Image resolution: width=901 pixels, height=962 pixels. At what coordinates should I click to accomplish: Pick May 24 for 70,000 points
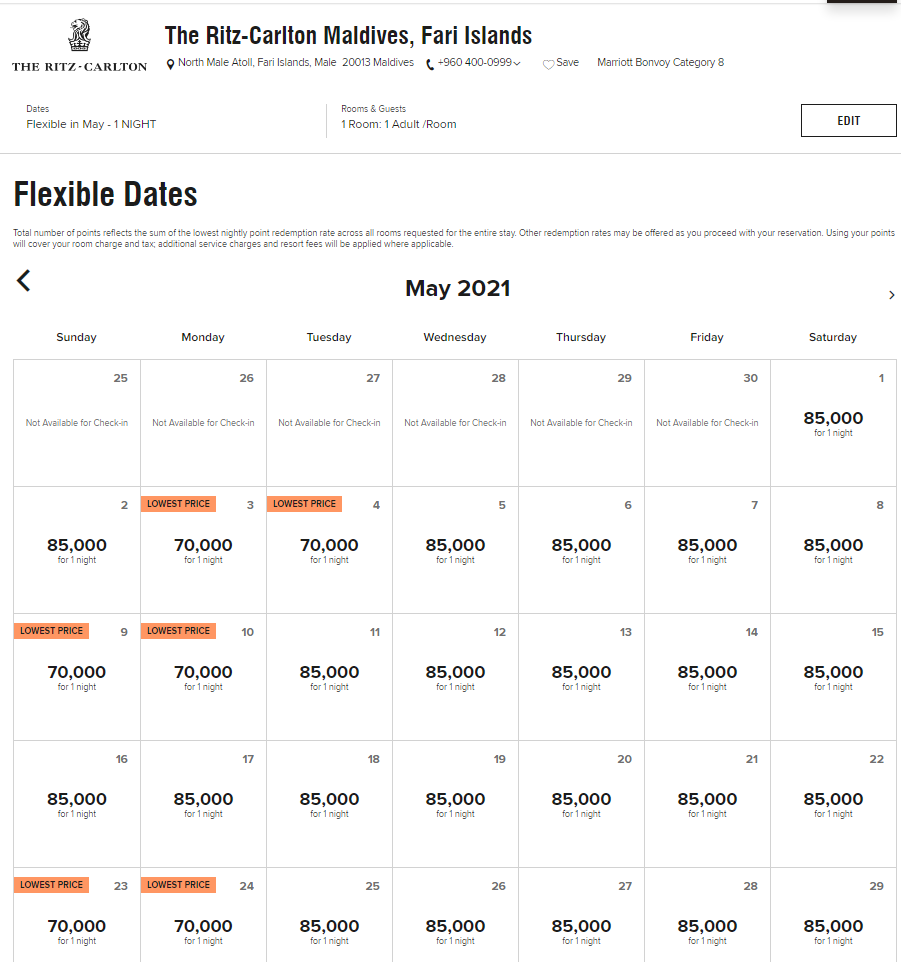pos(203,915)
